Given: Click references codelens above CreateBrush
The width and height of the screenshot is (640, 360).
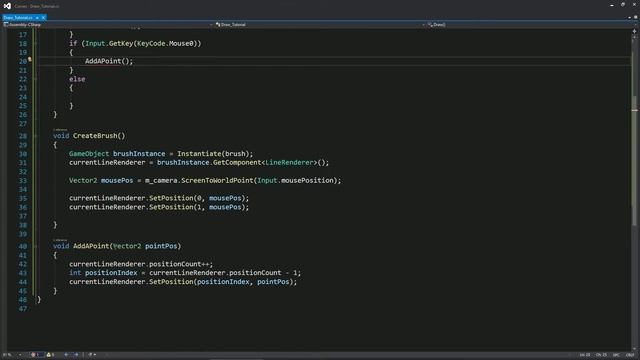Looking at the screenshot, I should click(x=60, y=130).
